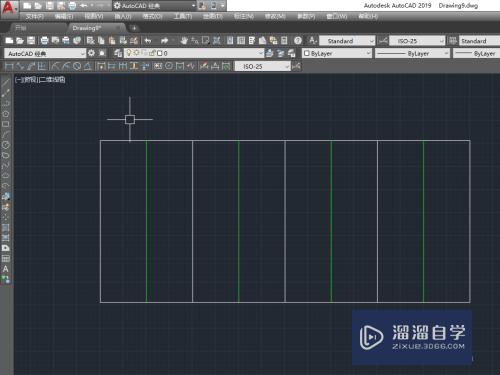Click New file icon in standard toolbar
This screenshot has width=500, height=375.
(9, 41)
